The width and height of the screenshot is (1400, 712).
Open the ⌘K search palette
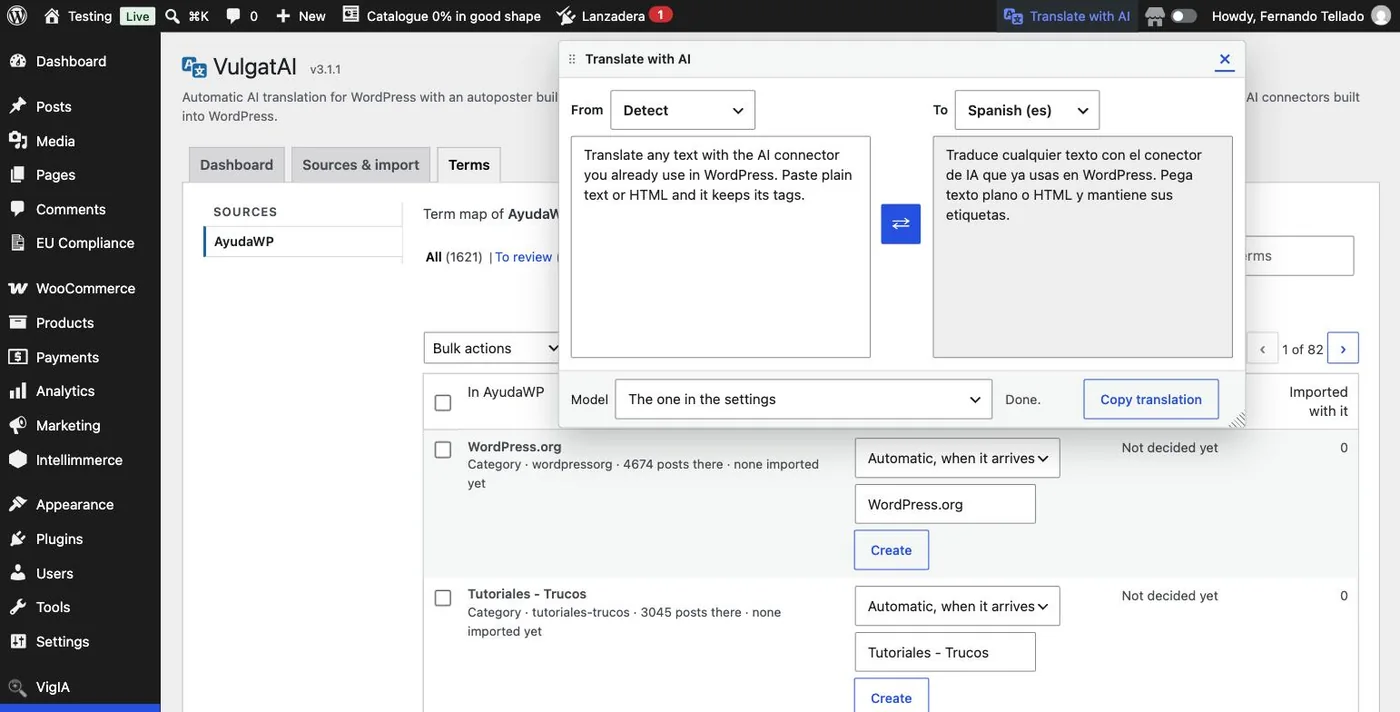(187, 16)
